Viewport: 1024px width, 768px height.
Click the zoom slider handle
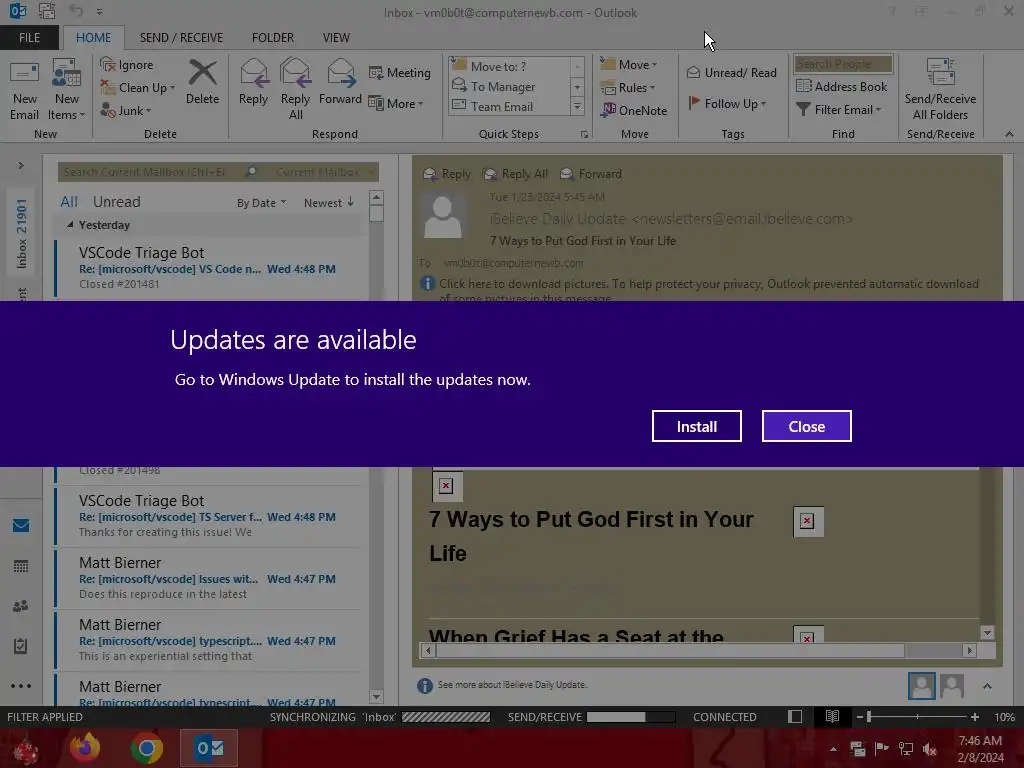tap(869, 717)
